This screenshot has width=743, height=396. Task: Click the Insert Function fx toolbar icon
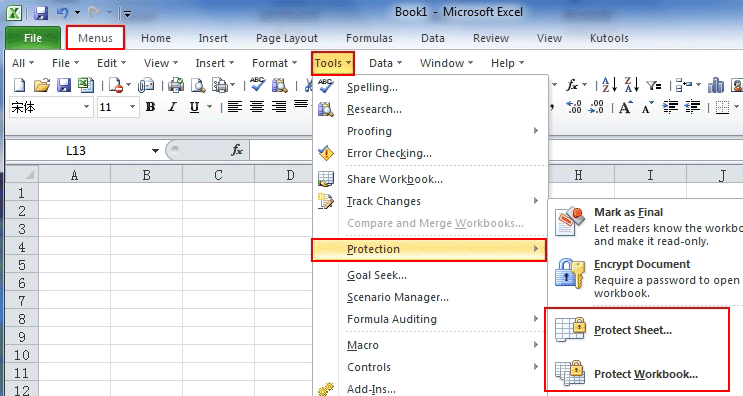[572, 85]
